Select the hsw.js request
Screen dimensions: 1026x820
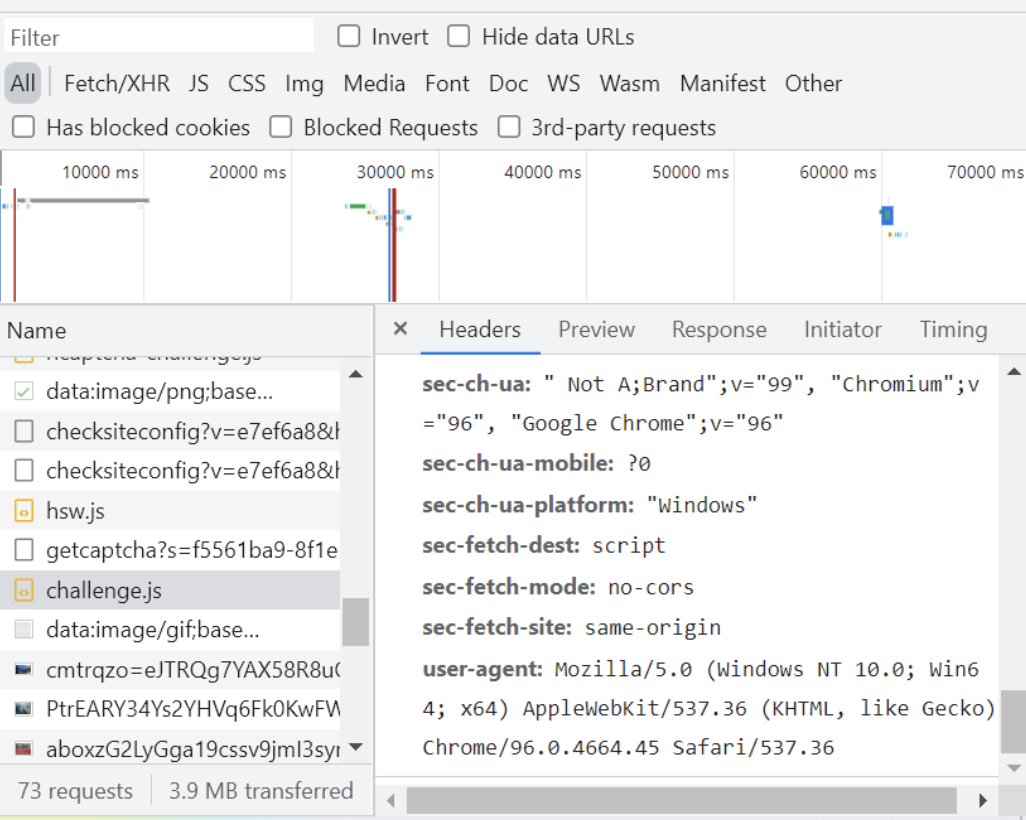tap(170, 510)
